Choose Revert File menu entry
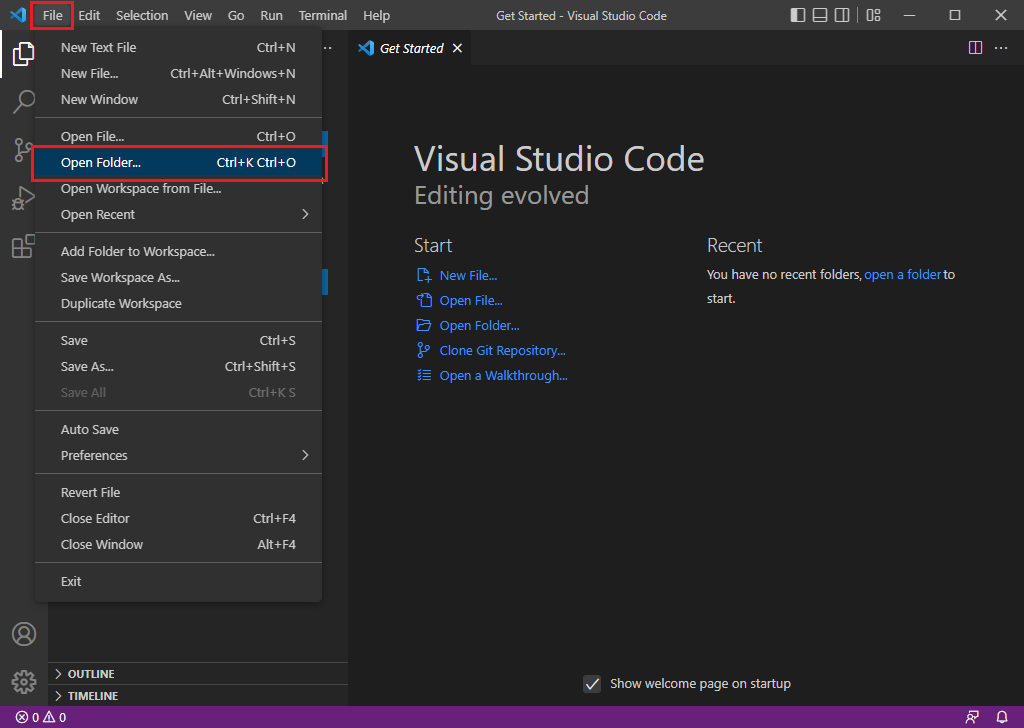The height and width of the screenshot is (728, 1024). point(178,492)
